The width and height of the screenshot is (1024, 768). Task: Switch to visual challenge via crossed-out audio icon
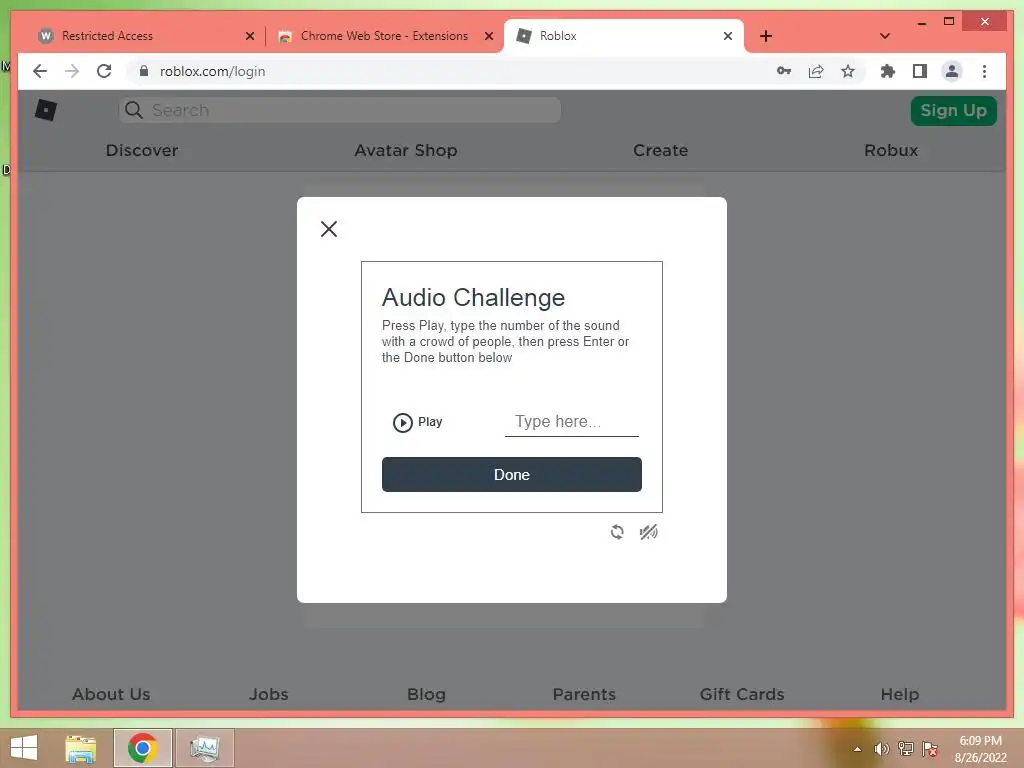[x=648, y=532]
